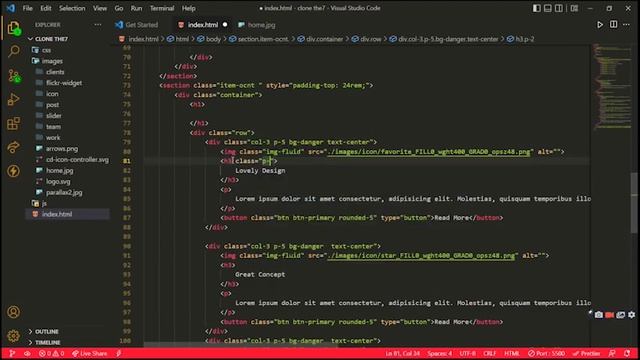Start Live Share from status bar
Viewport: 640px width, 360px height.
89,353
